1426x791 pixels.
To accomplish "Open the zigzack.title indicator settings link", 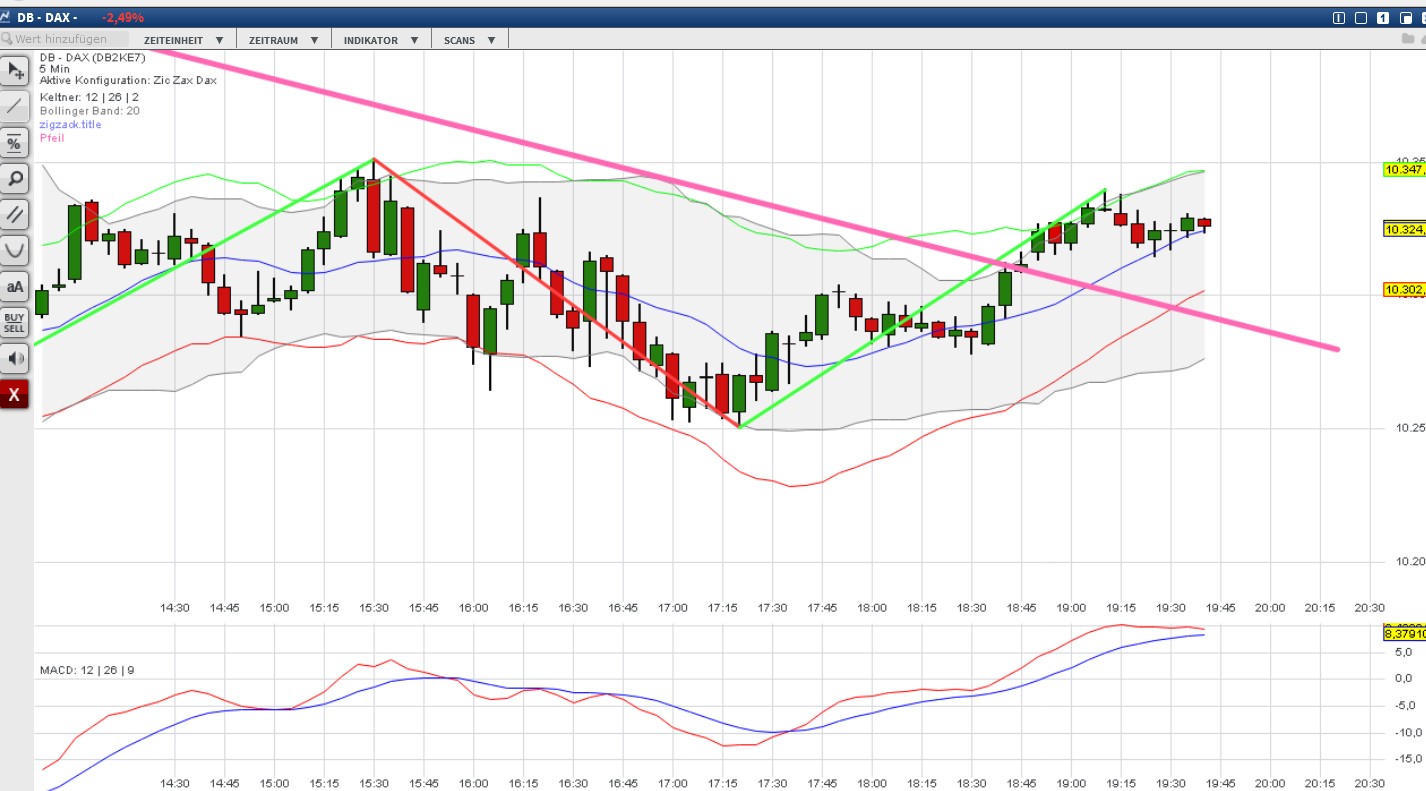I will 68,124.
